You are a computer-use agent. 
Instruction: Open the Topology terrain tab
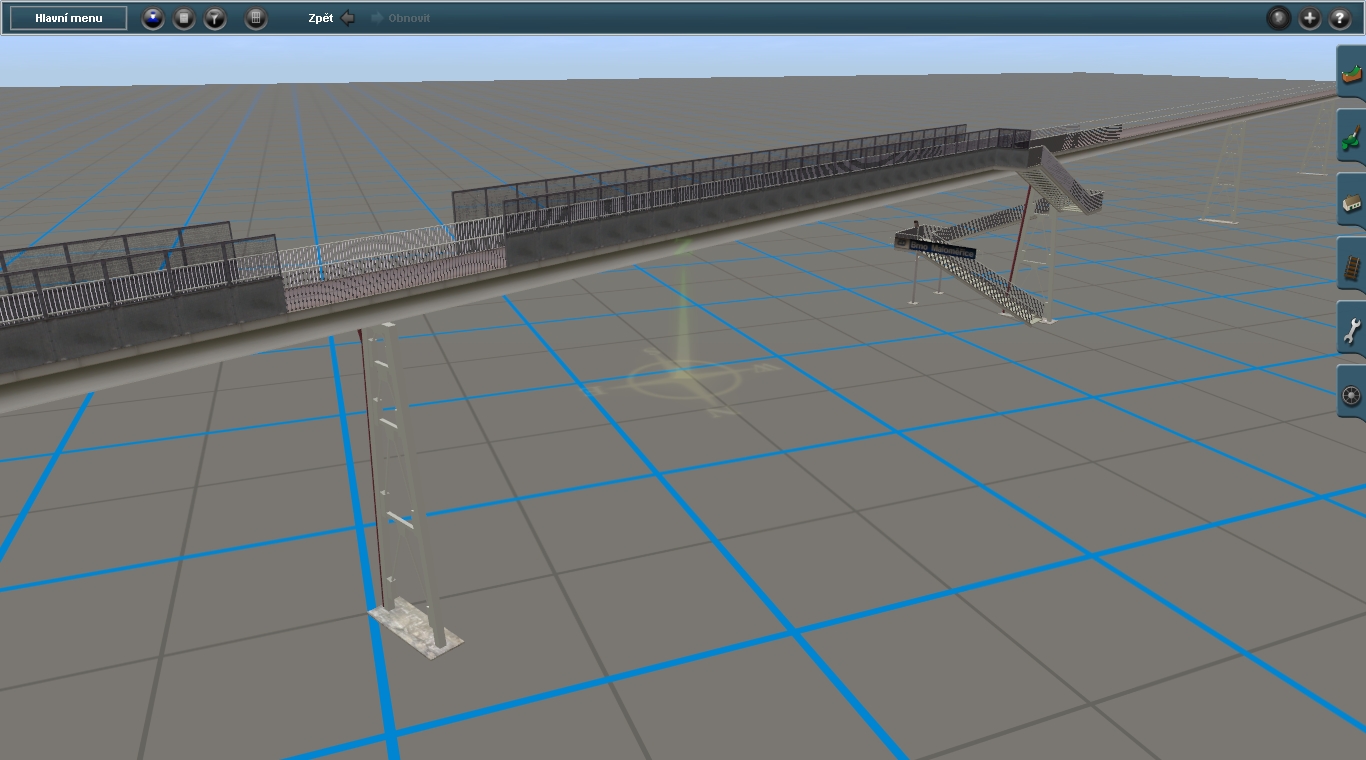1351,74
